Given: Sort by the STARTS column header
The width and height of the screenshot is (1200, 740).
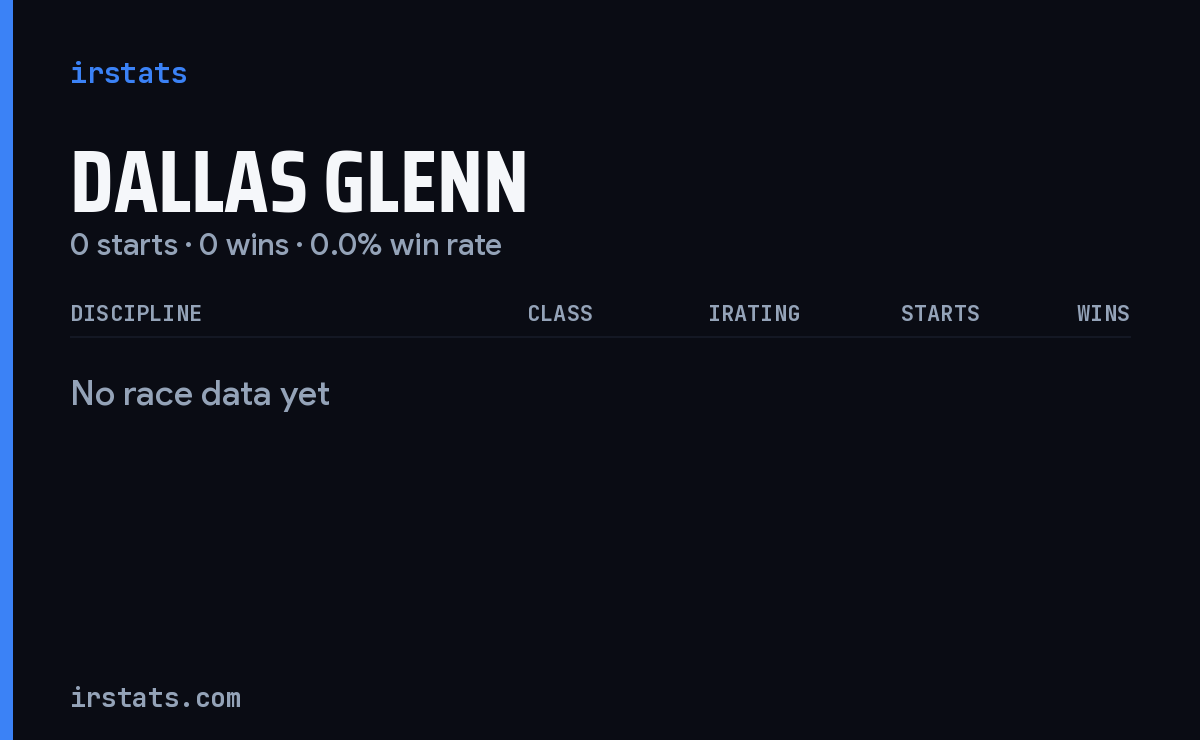Looking at the screenshot, I should pyautogui.click(x=940, y=313).
